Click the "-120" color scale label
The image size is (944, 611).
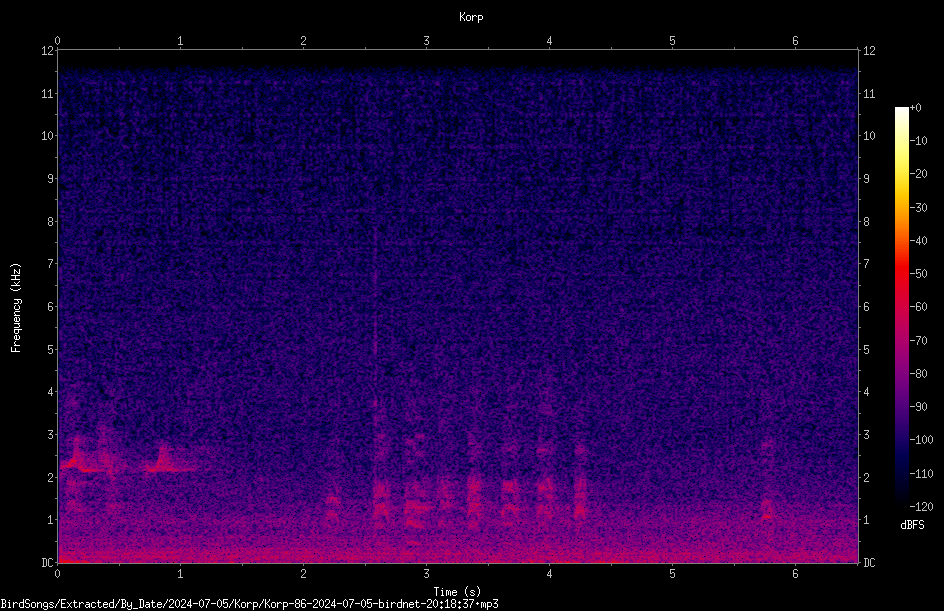tap(922, 507)
